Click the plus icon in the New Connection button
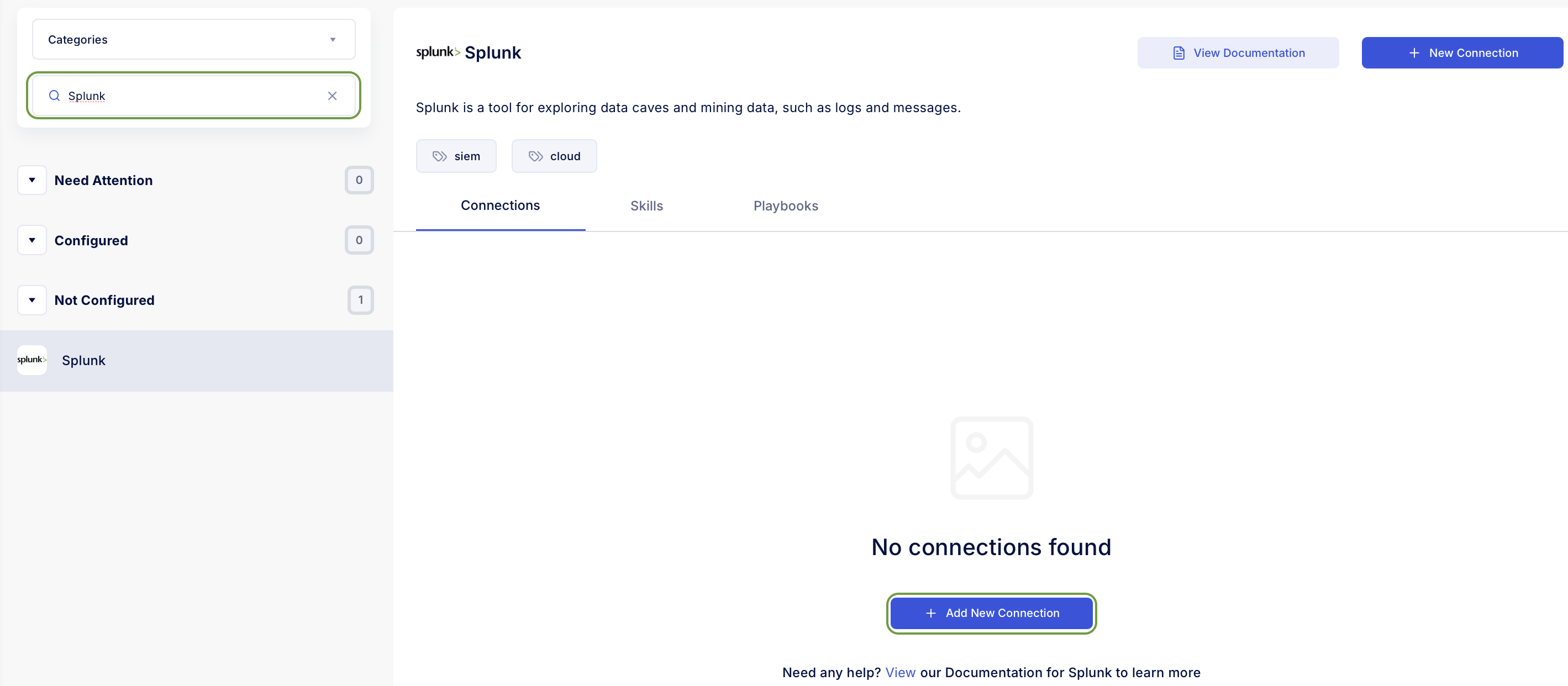1568x686 pixels. 1414,52
